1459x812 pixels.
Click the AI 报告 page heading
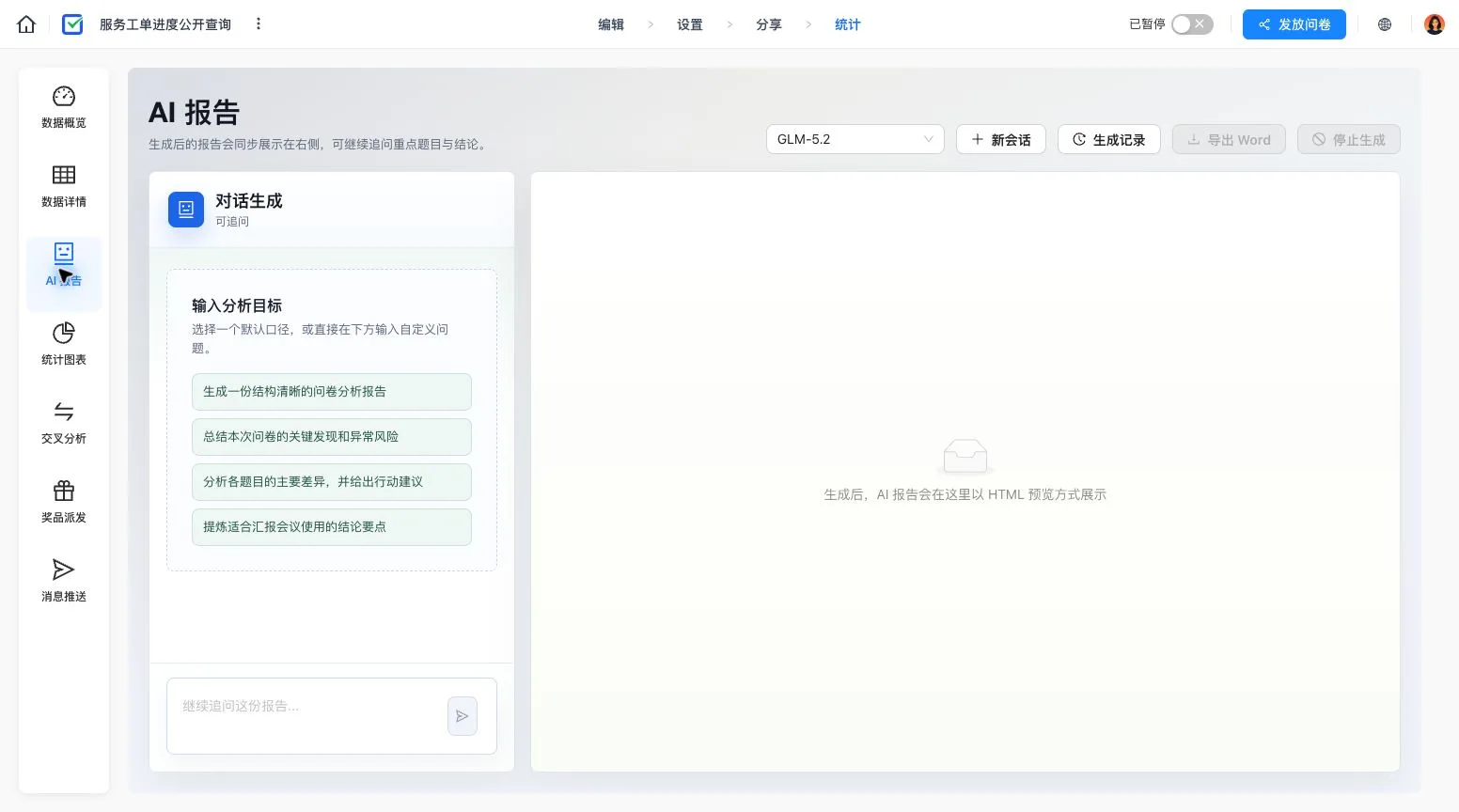tap(195, 113)
